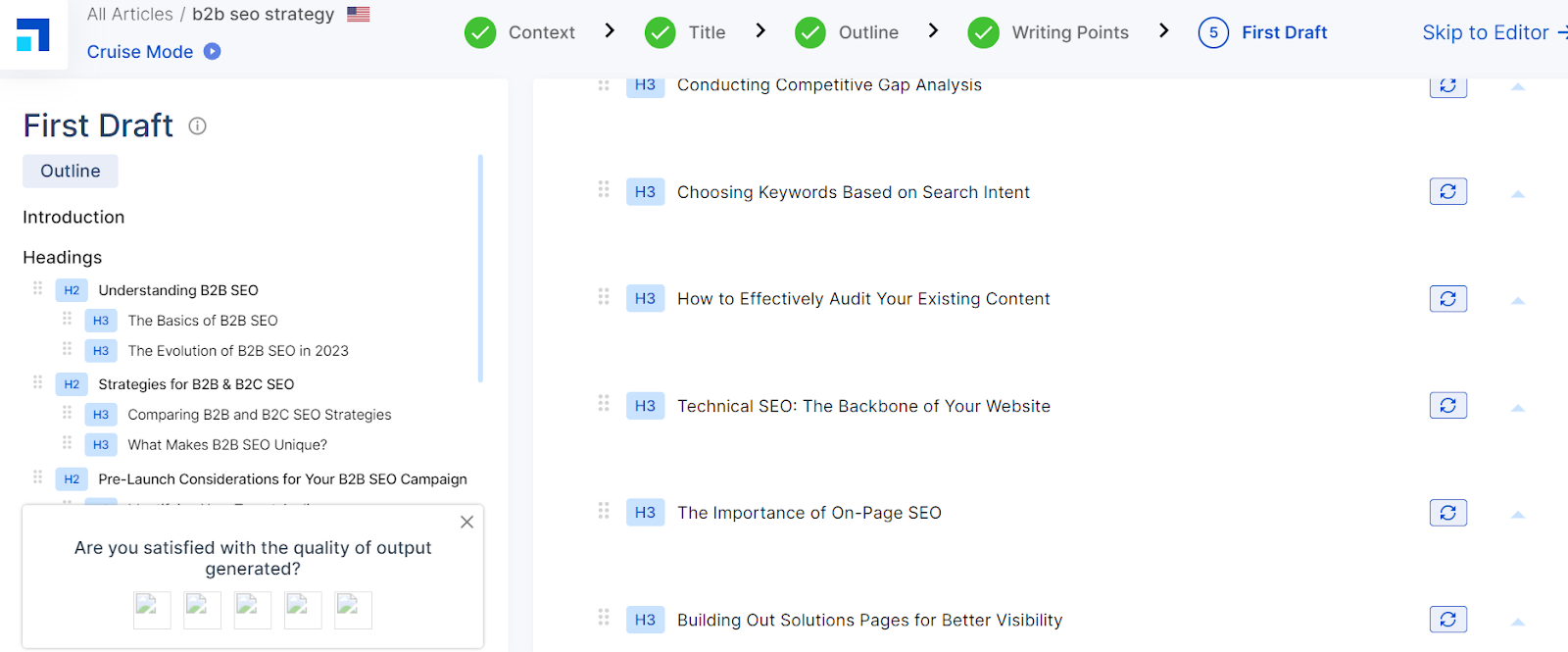This screenshot has height=652, width=1568.
Task: Regenerate 'Building Out Solutions Pages' section
Action: (1447, 619)
